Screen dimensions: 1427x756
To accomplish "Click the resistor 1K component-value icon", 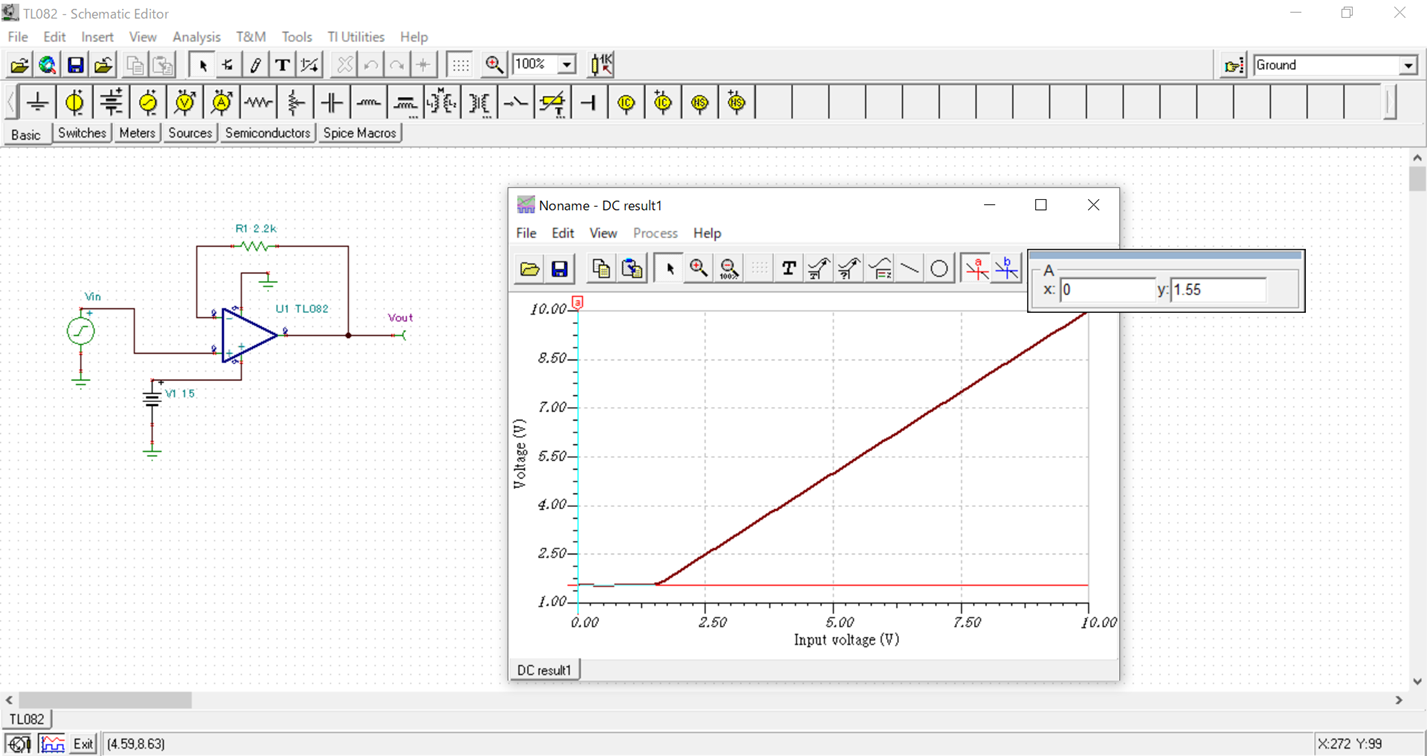I will click(601, 65).
